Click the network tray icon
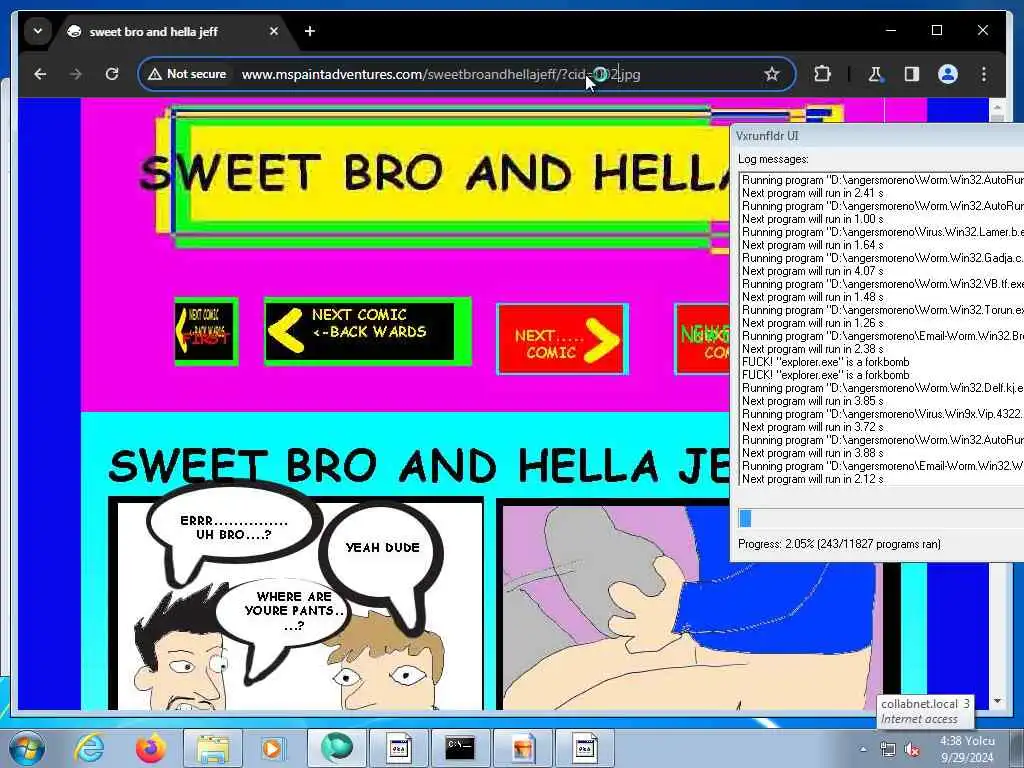The image size is (1024, 768). pos(888,750)
